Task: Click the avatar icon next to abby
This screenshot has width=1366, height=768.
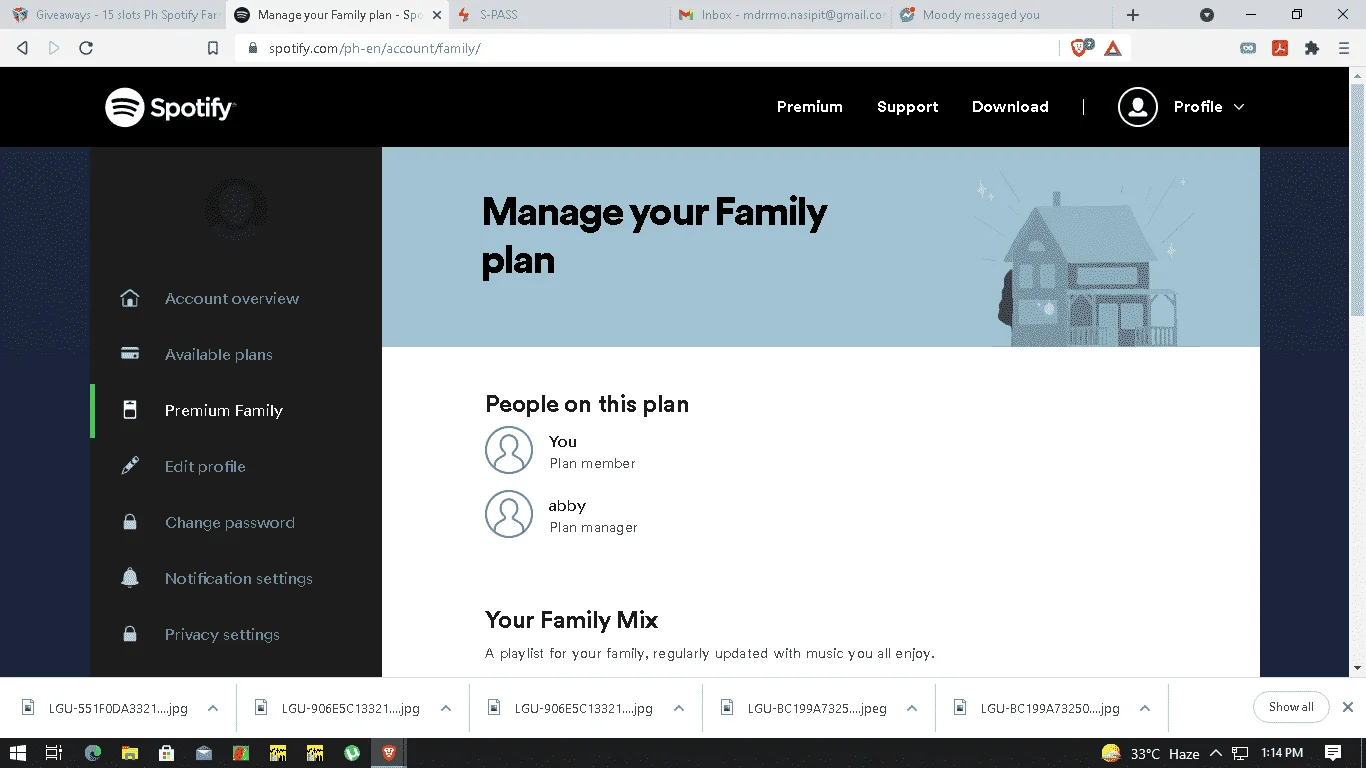Action: tap(509, 514)
